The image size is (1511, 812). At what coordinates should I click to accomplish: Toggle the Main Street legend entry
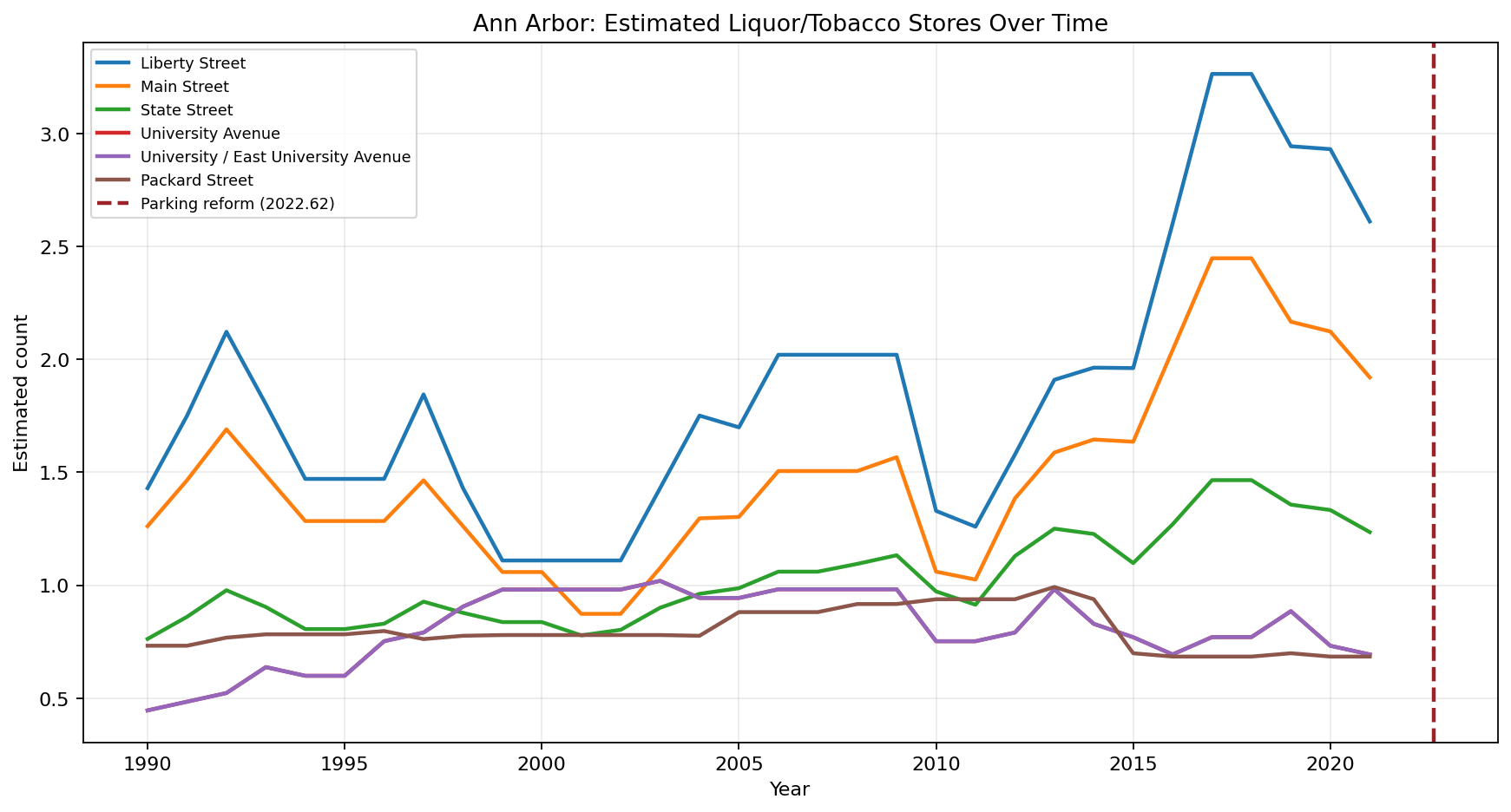[184, 86]
